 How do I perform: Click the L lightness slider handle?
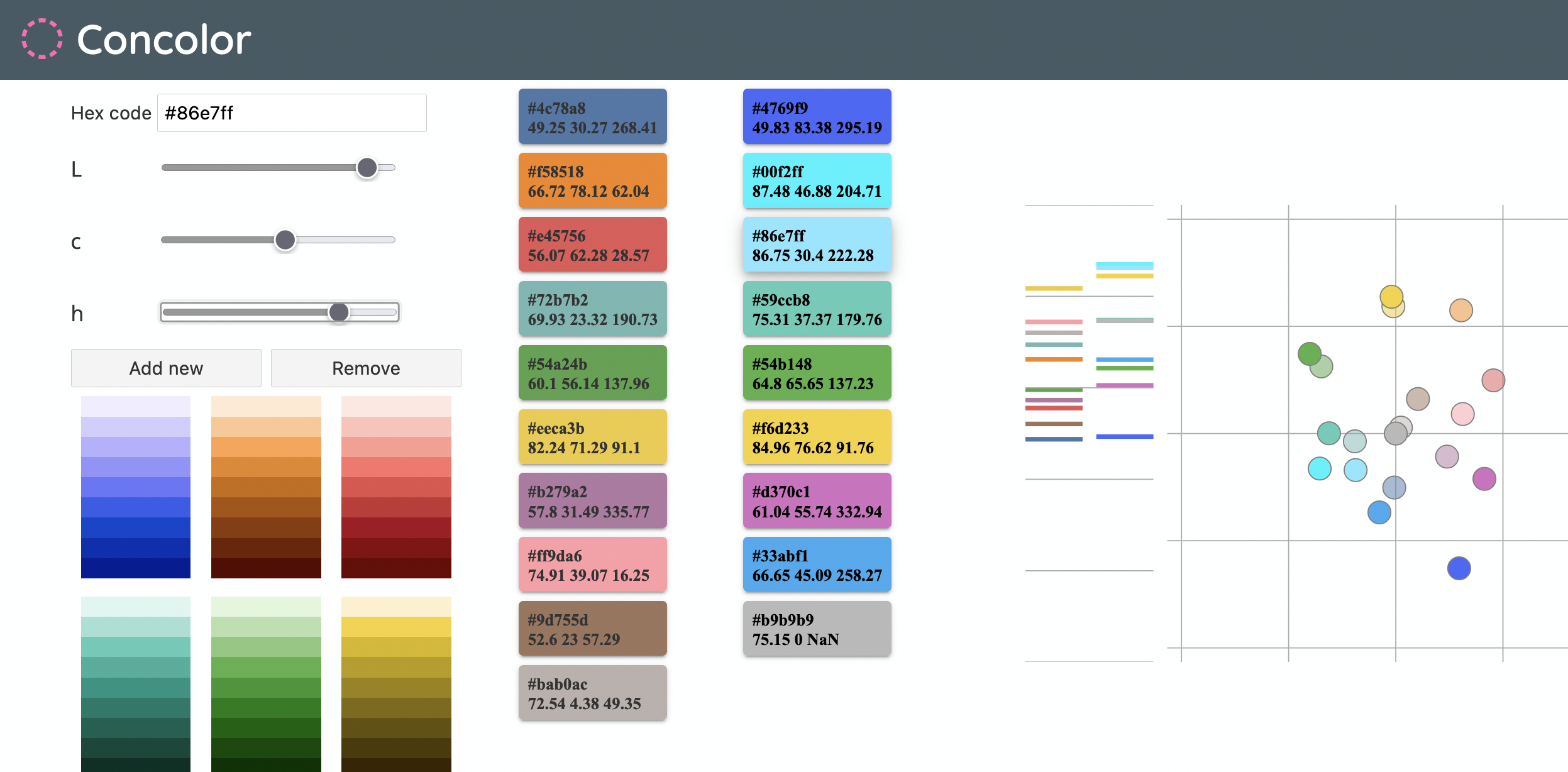coord(367,168)
